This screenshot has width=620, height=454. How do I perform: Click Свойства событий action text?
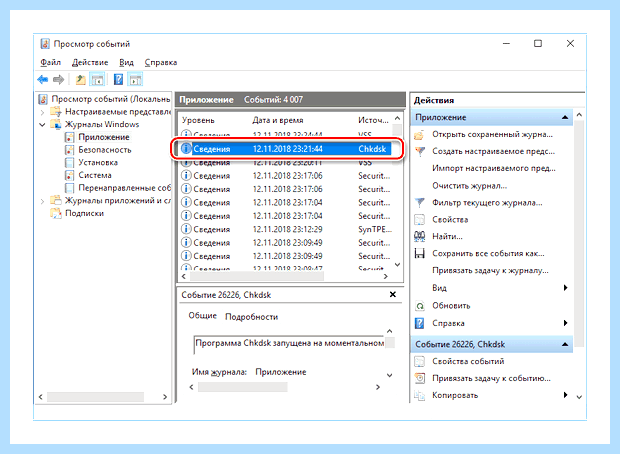click(468, 361)
